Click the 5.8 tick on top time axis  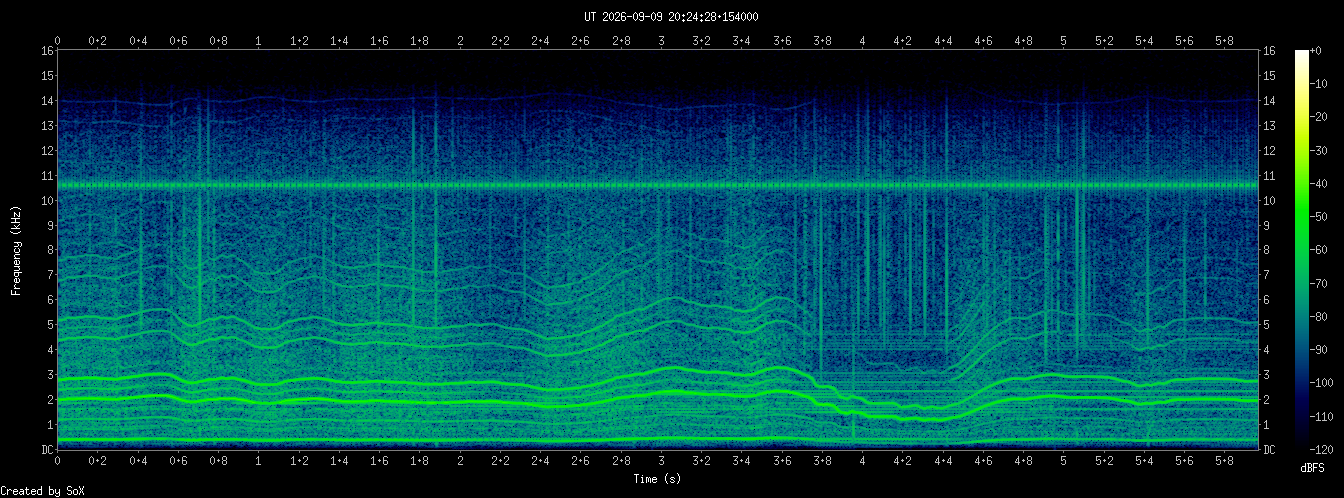click(x=1225, y=41)
